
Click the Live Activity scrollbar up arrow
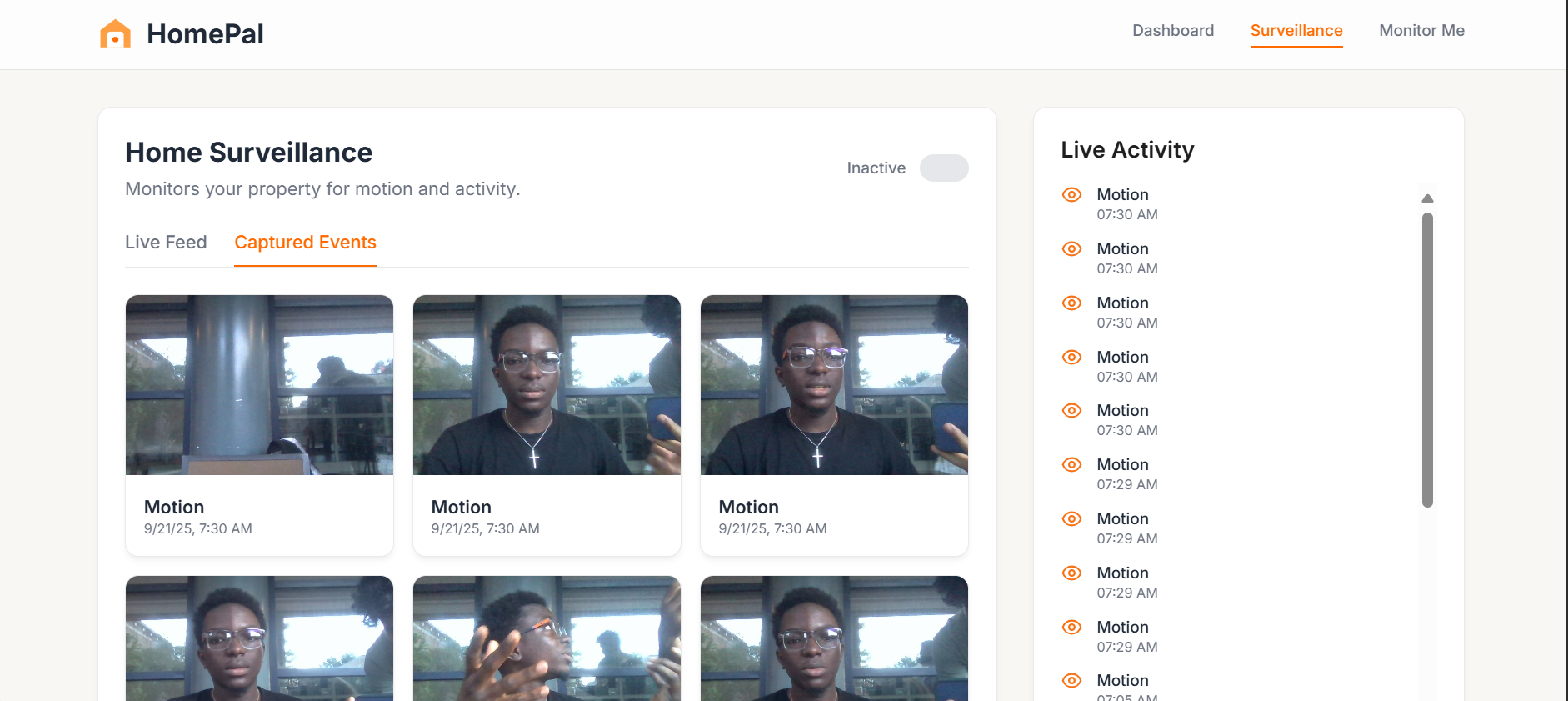[1427, 198]
